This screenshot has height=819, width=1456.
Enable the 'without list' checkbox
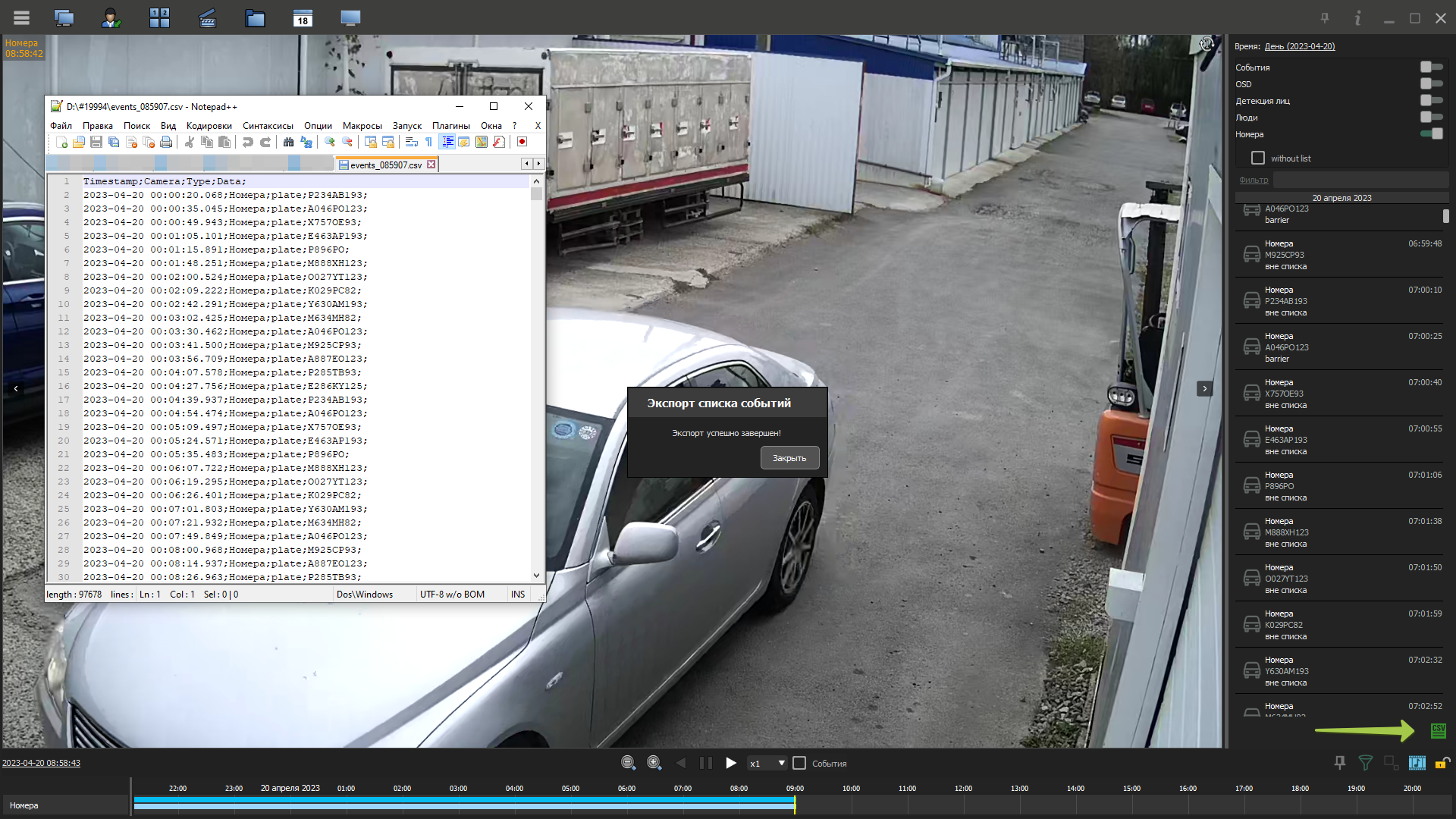pos(1258,158)
